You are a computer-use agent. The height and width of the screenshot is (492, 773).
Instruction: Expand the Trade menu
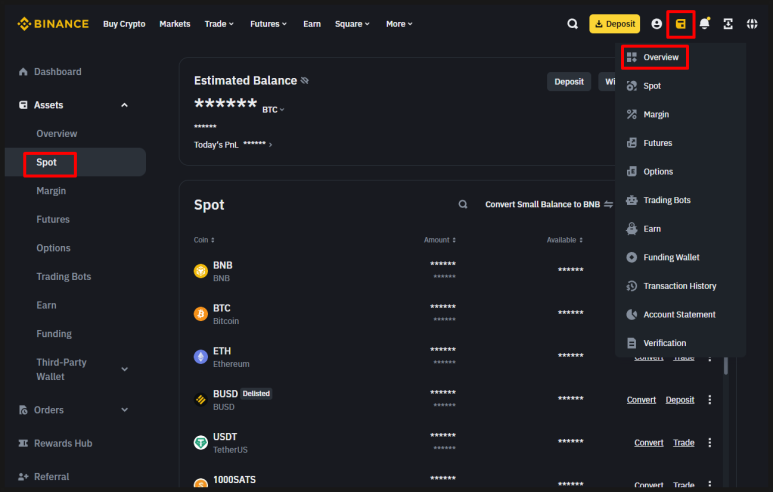click(x=219, y=24)
